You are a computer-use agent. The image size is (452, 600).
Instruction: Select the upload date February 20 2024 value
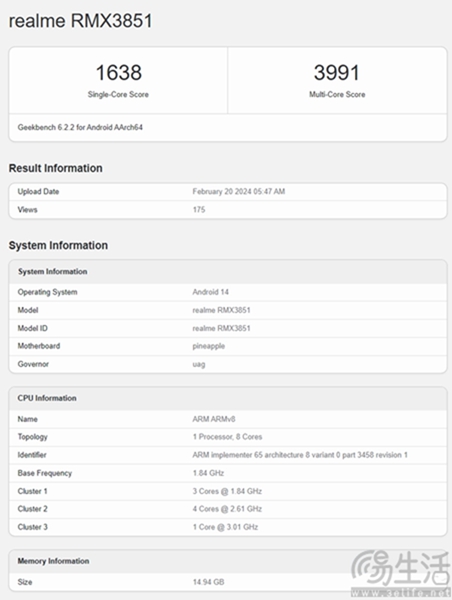click(239, 192)
